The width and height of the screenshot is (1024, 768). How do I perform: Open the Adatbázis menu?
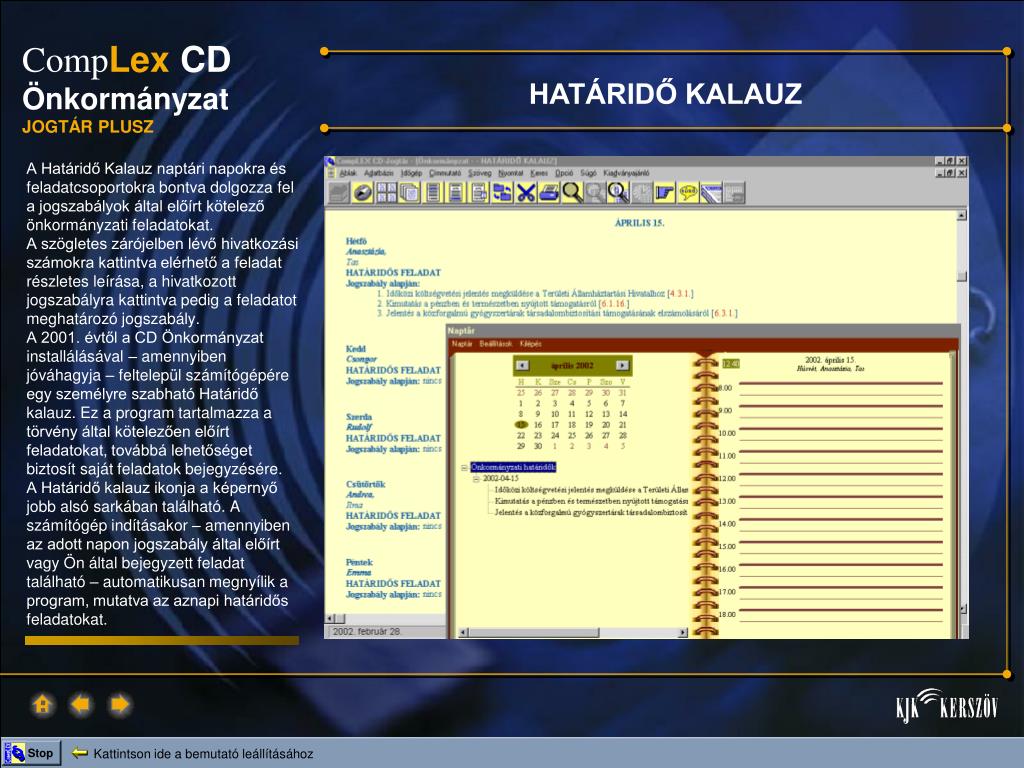pyautogui.click(x=379, y=173)
